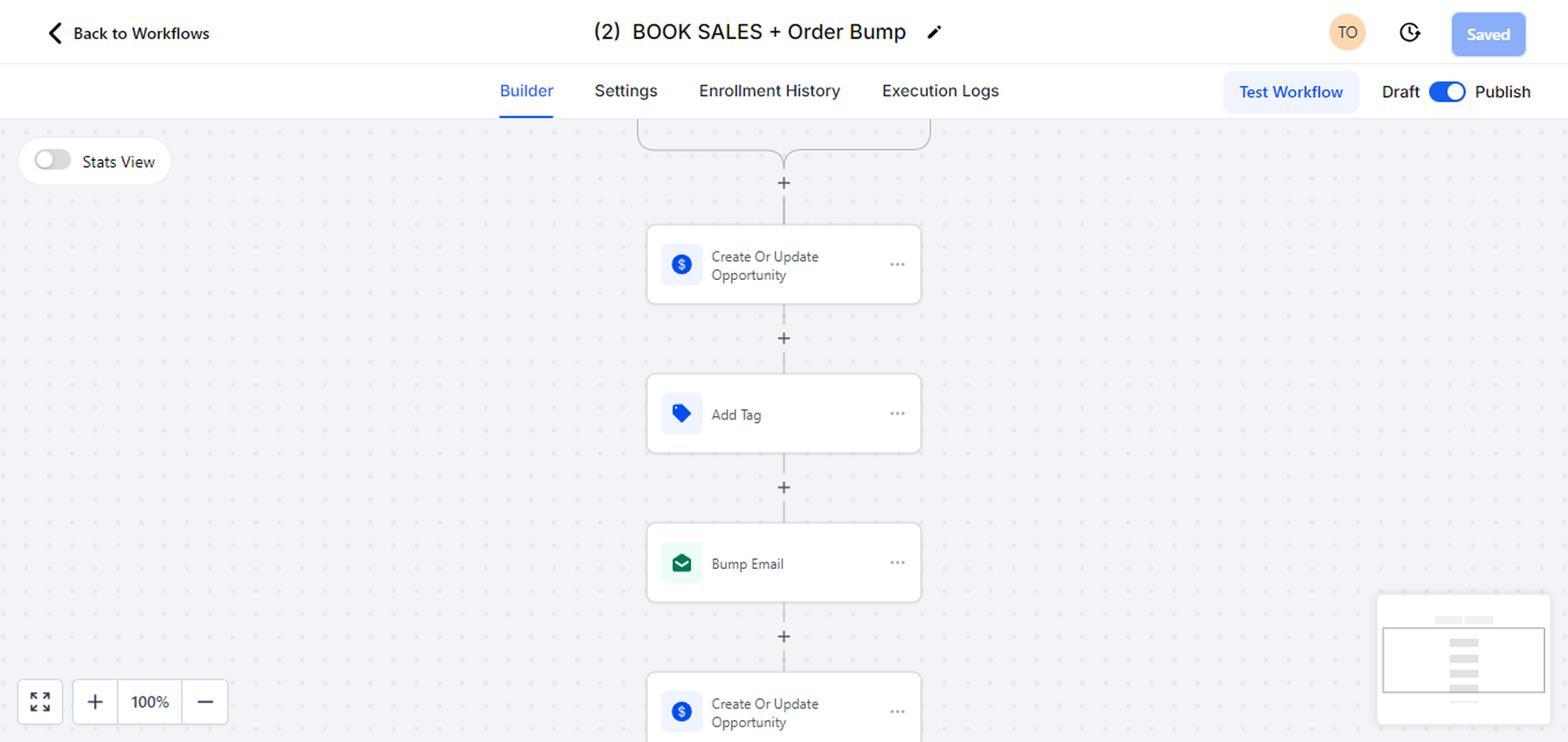This screenshot has height=742, width=1568.
Task: Click the back arrow beside Back to Workflows
Action: [55, 33]
